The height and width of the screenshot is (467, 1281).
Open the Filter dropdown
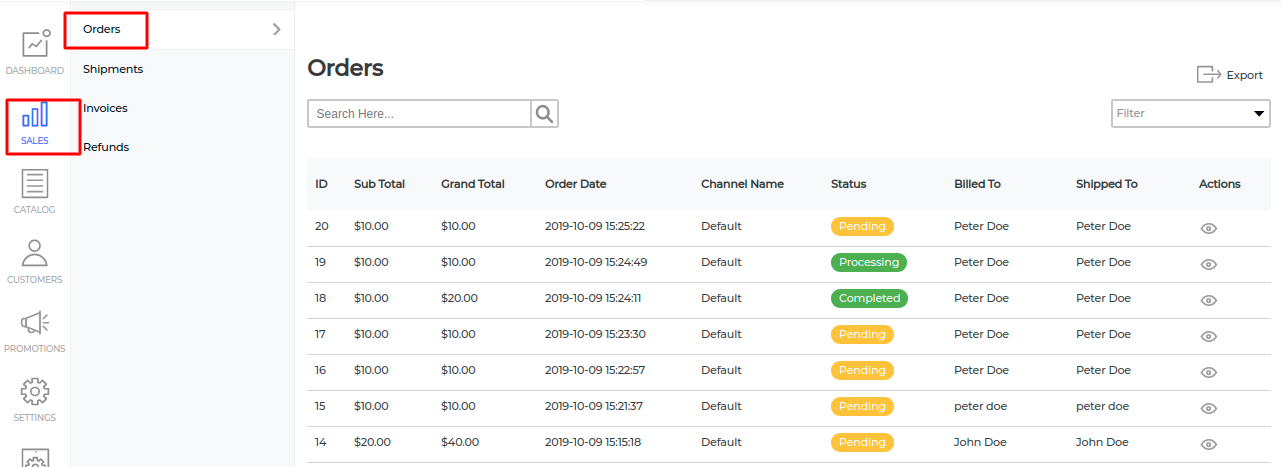click(1191, 113)
